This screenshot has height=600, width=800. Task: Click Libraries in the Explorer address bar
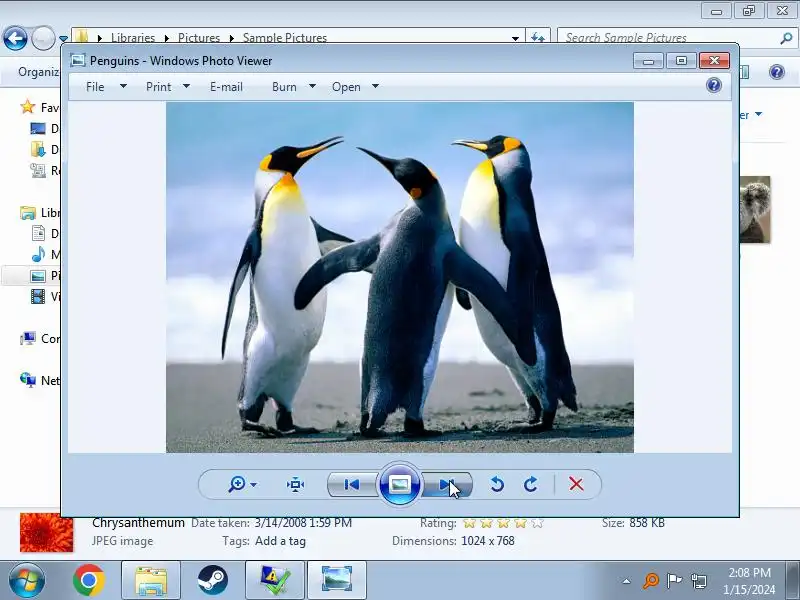point(133,38)
